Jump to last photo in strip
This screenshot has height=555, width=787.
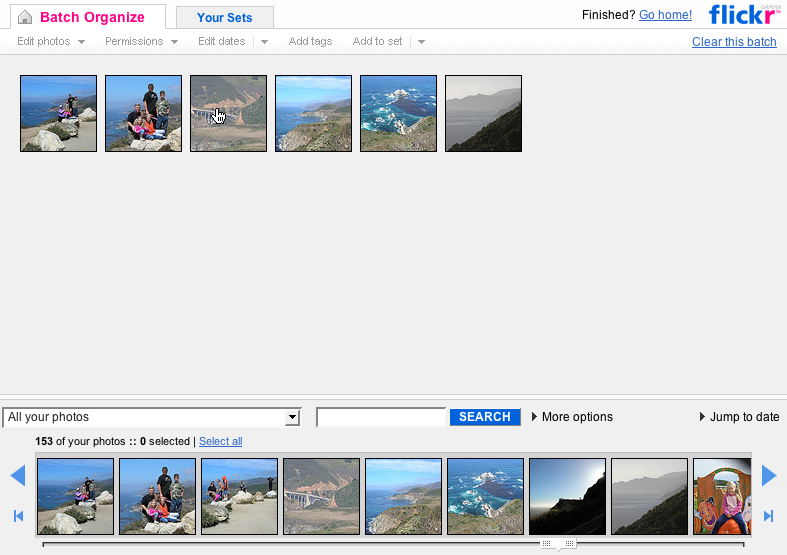768,516
